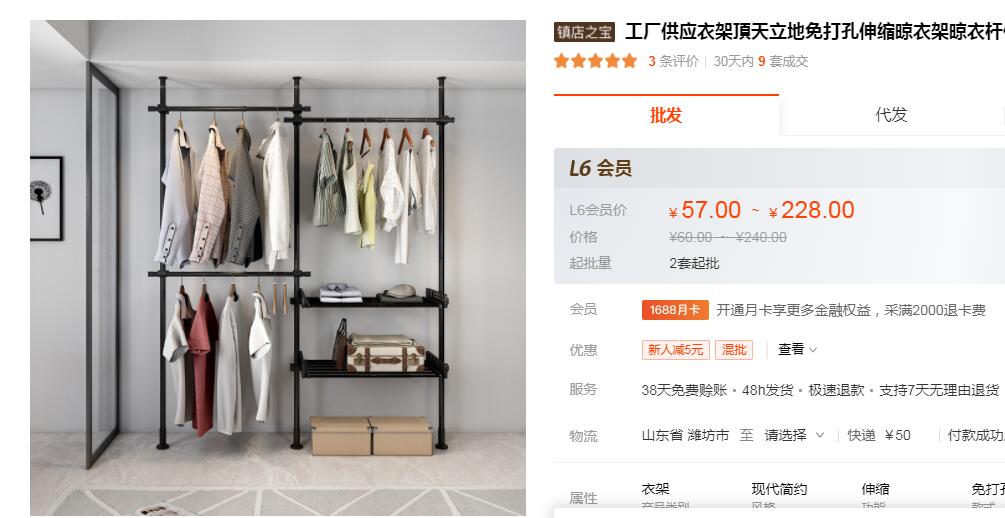Click the product title 工厂供应衣架顶天立地

pyautogui.click(x=814, y=32)
